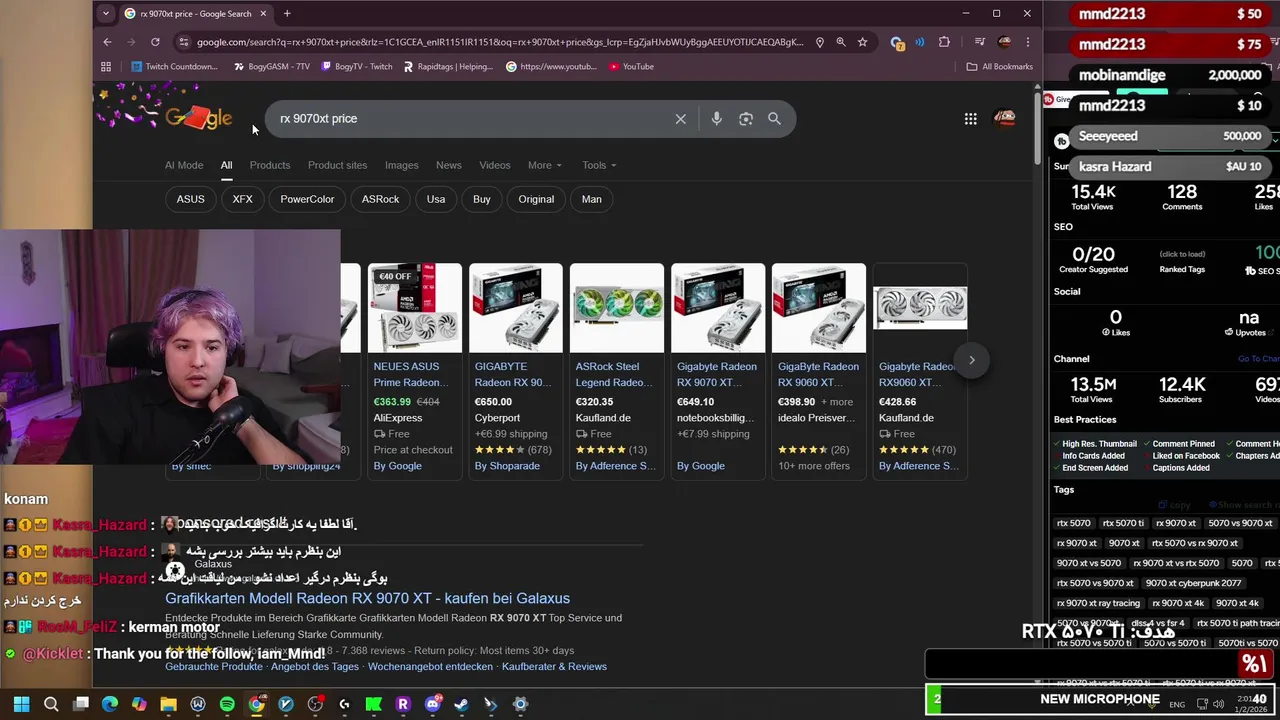Bookmark this page with the star
Screen dimensions: 1280x720
[862, 42]
